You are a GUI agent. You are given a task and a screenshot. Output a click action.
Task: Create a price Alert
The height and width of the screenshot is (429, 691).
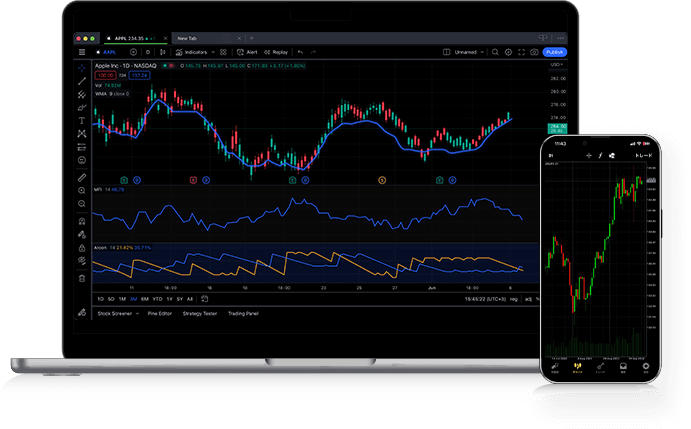click(247, 51)
